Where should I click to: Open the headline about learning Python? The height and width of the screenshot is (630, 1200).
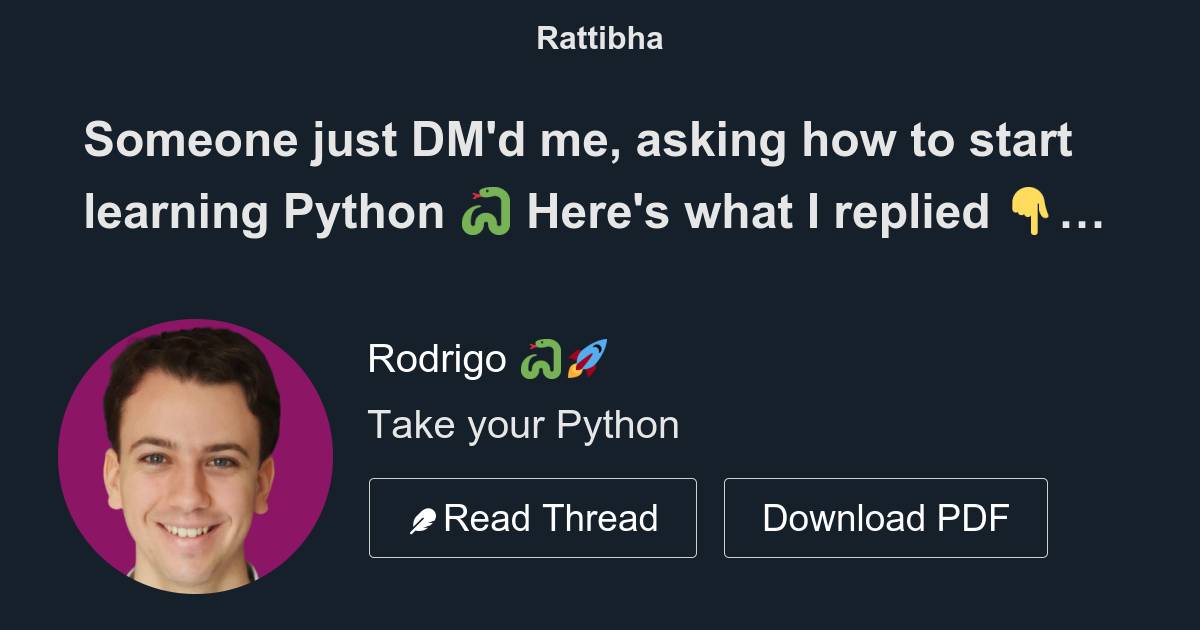(x=580, y=175)
